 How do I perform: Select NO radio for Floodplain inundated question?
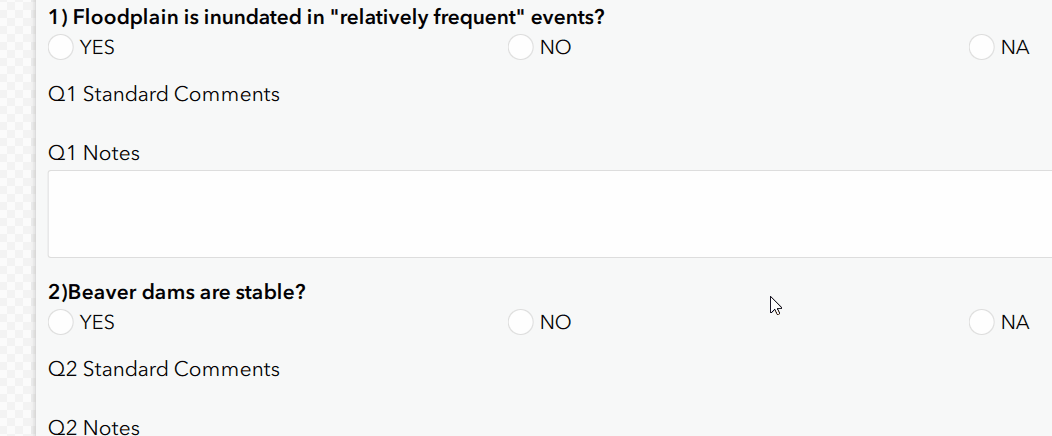(x=520, y=47)
